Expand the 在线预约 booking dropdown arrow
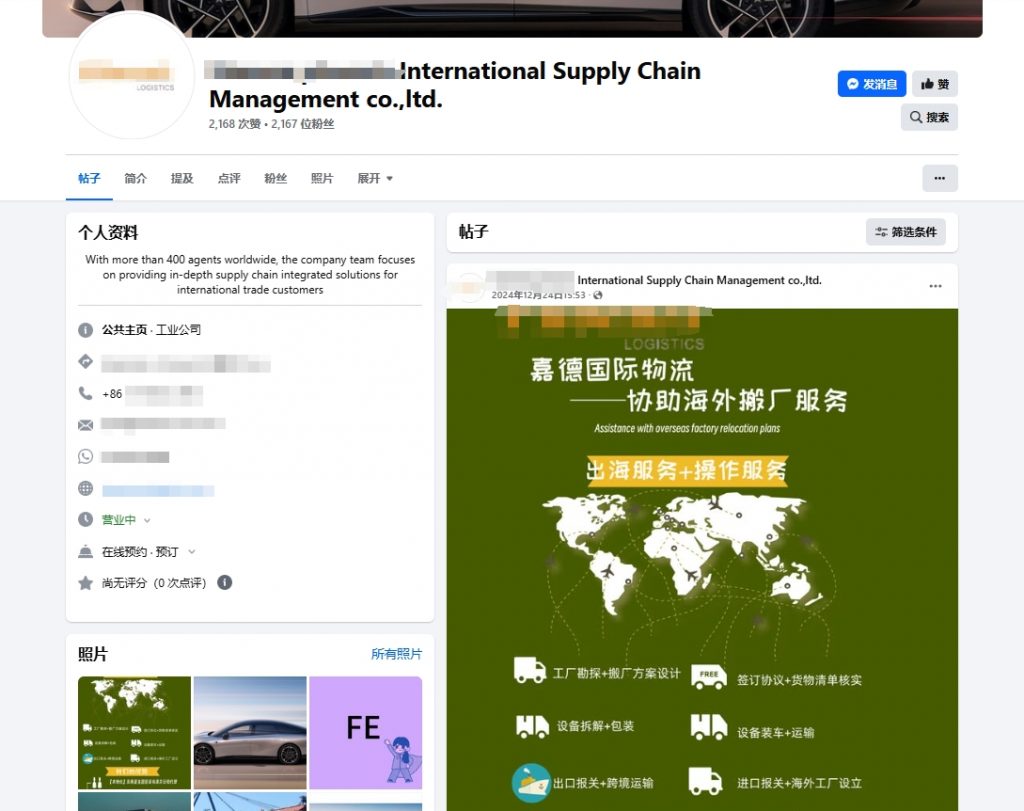 pos(192,551)
